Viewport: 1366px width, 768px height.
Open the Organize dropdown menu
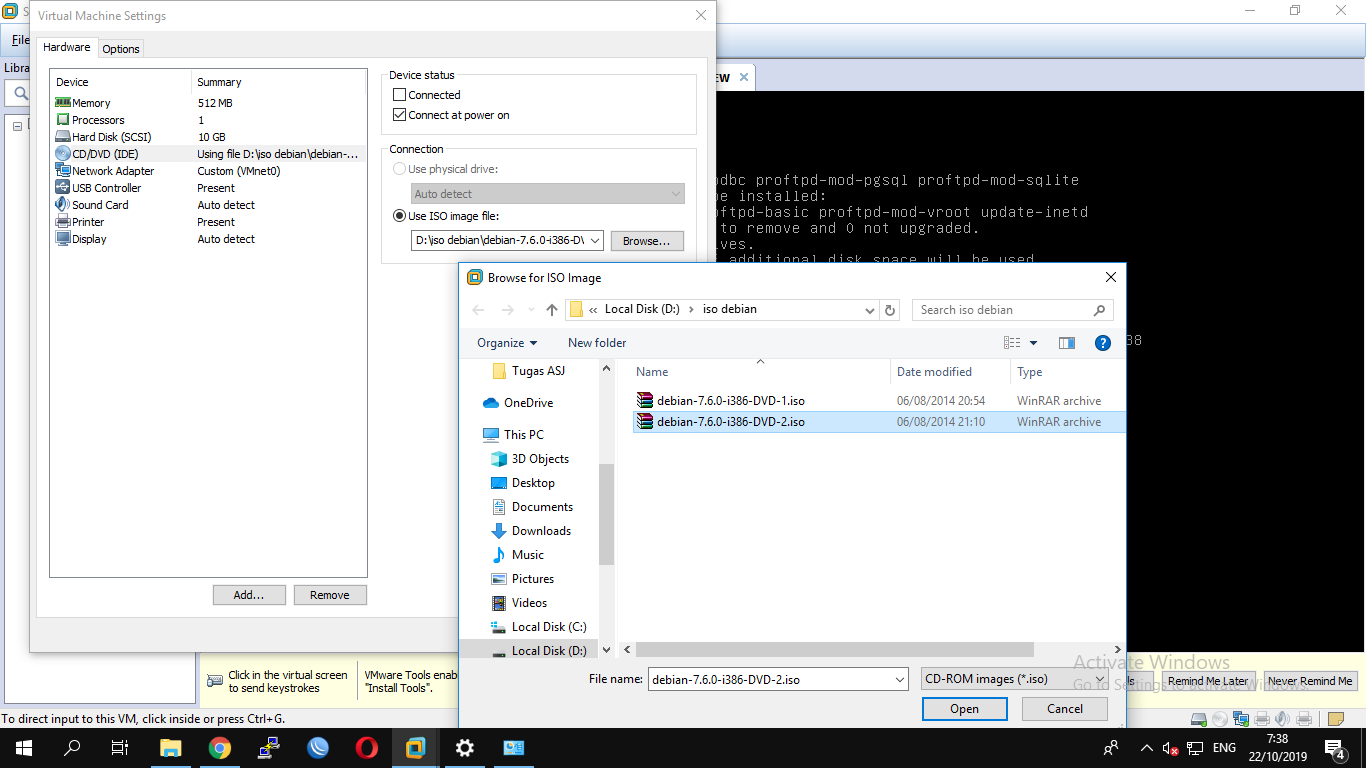(507, 343)
